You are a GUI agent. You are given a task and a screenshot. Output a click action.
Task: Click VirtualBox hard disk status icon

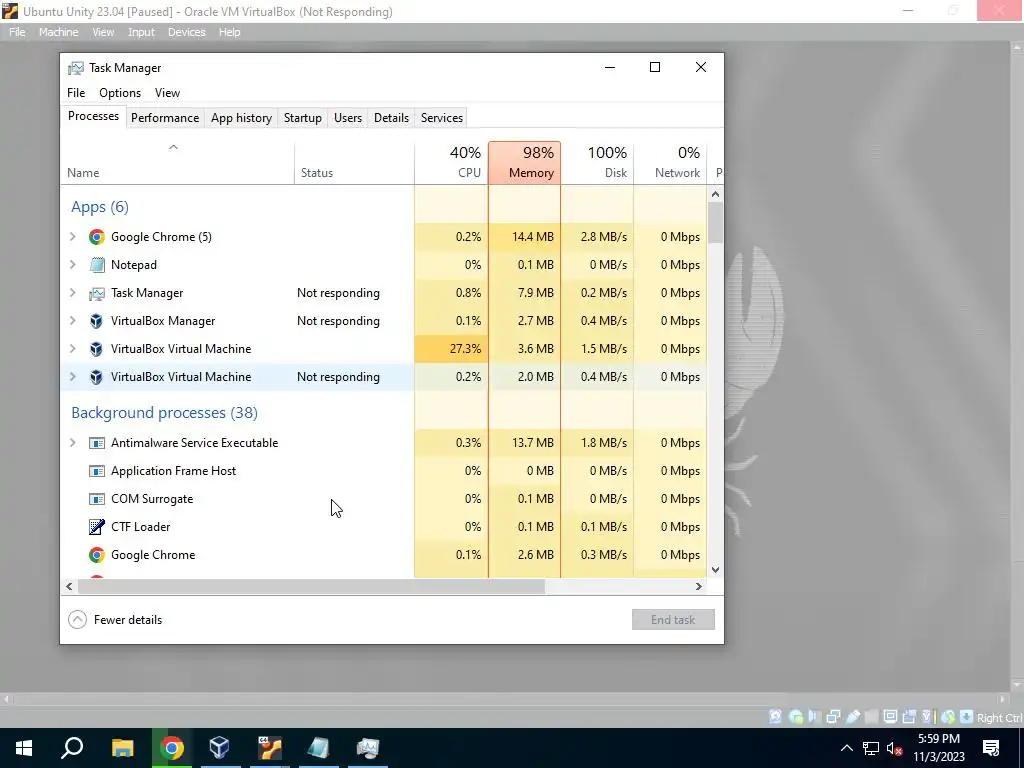click(x=775, y=717)
